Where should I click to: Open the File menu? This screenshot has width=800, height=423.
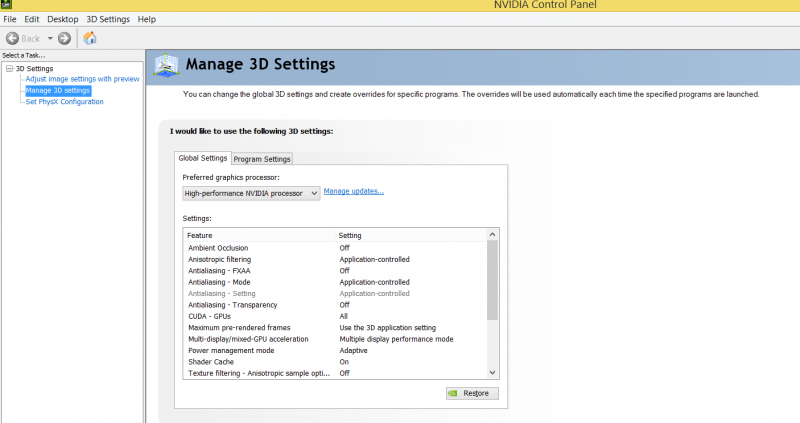[x=10, y=19]
